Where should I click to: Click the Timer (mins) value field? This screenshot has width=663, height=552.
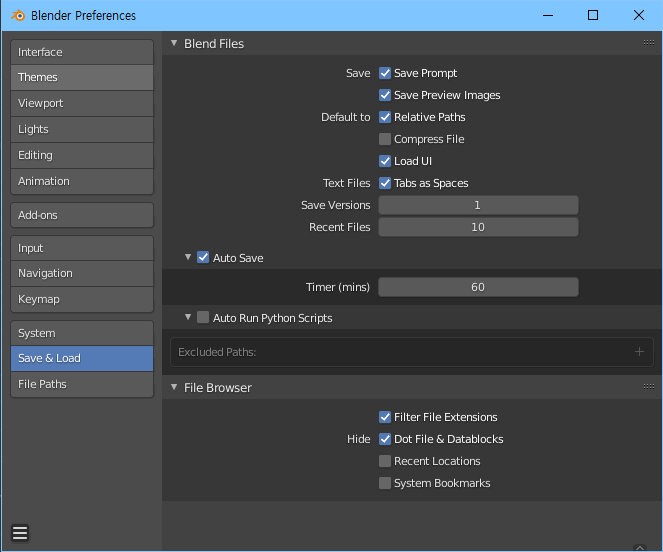point(478,287)
